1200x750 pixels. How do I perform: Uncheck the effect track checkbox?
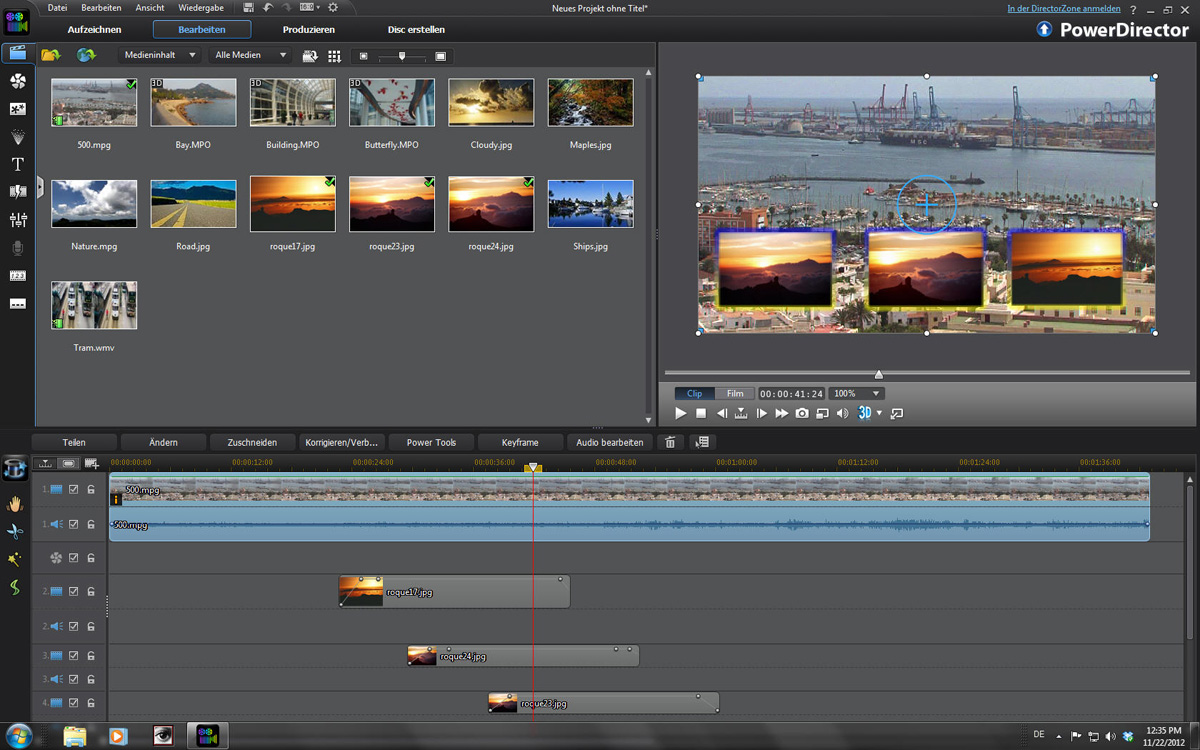point(73,558)
